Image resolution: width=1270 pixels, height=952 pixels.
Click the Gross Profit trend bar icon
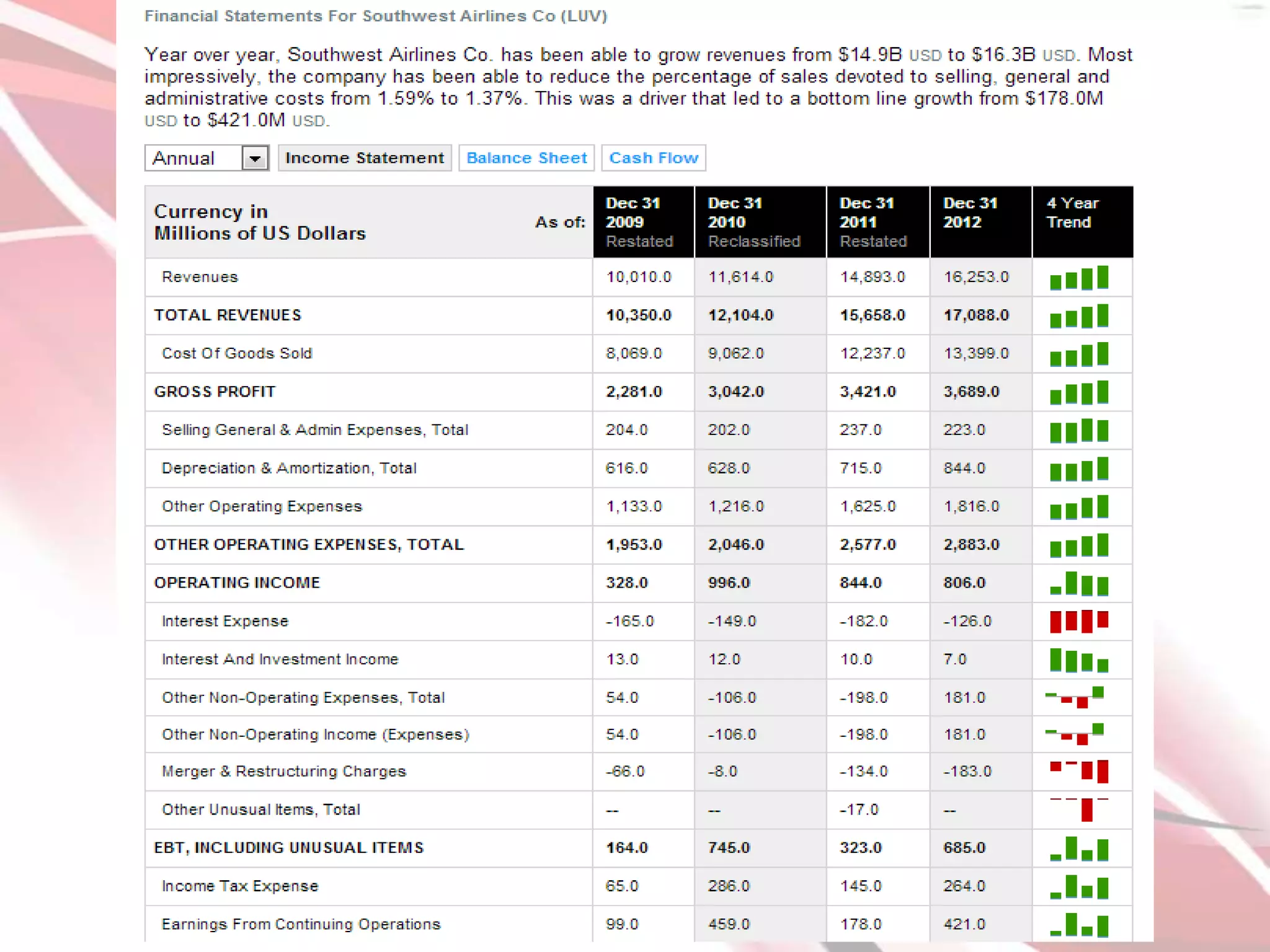(x=1079, y=392)
